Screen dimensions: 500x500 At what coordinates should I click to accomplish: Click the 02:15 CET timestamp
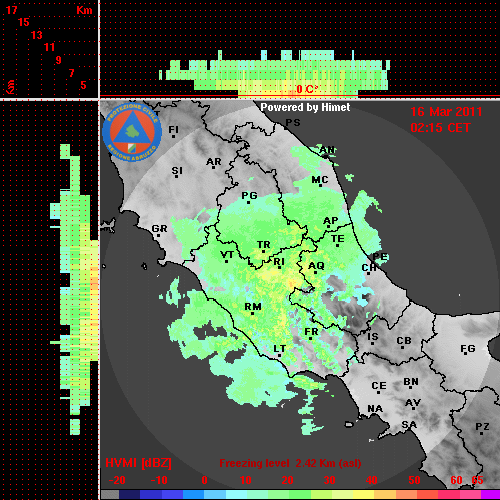point(440,128)
